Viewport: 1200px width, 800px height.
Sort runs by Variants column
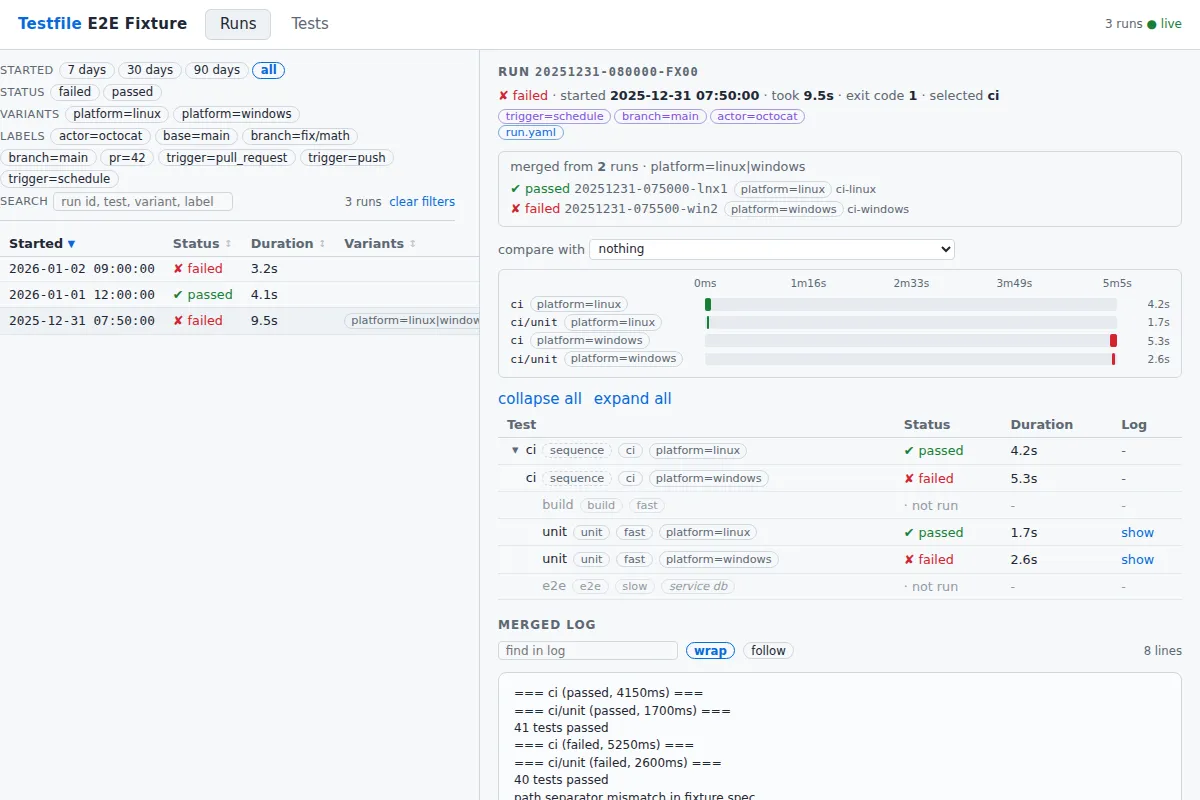click(380, 243)
